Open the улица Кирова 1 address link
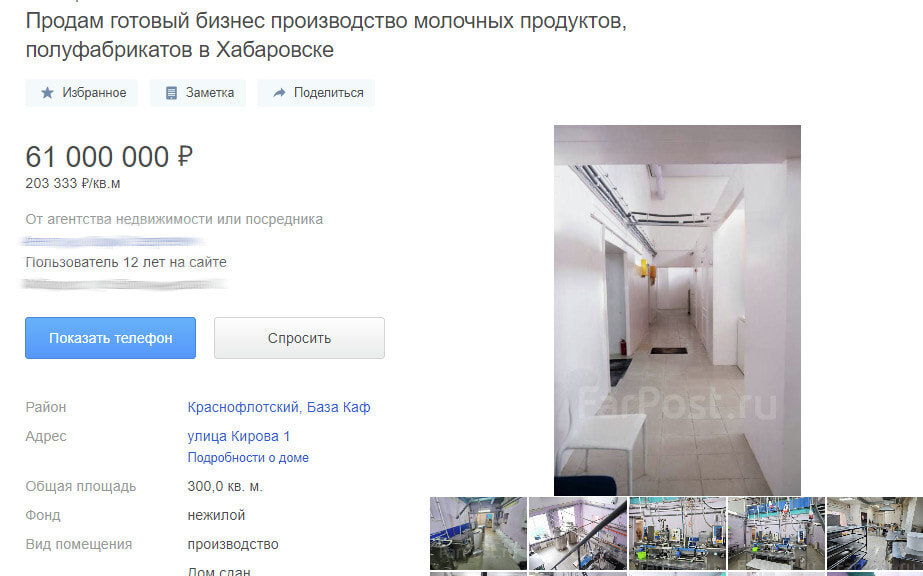The image size is (923, 576). coord(238,437)
